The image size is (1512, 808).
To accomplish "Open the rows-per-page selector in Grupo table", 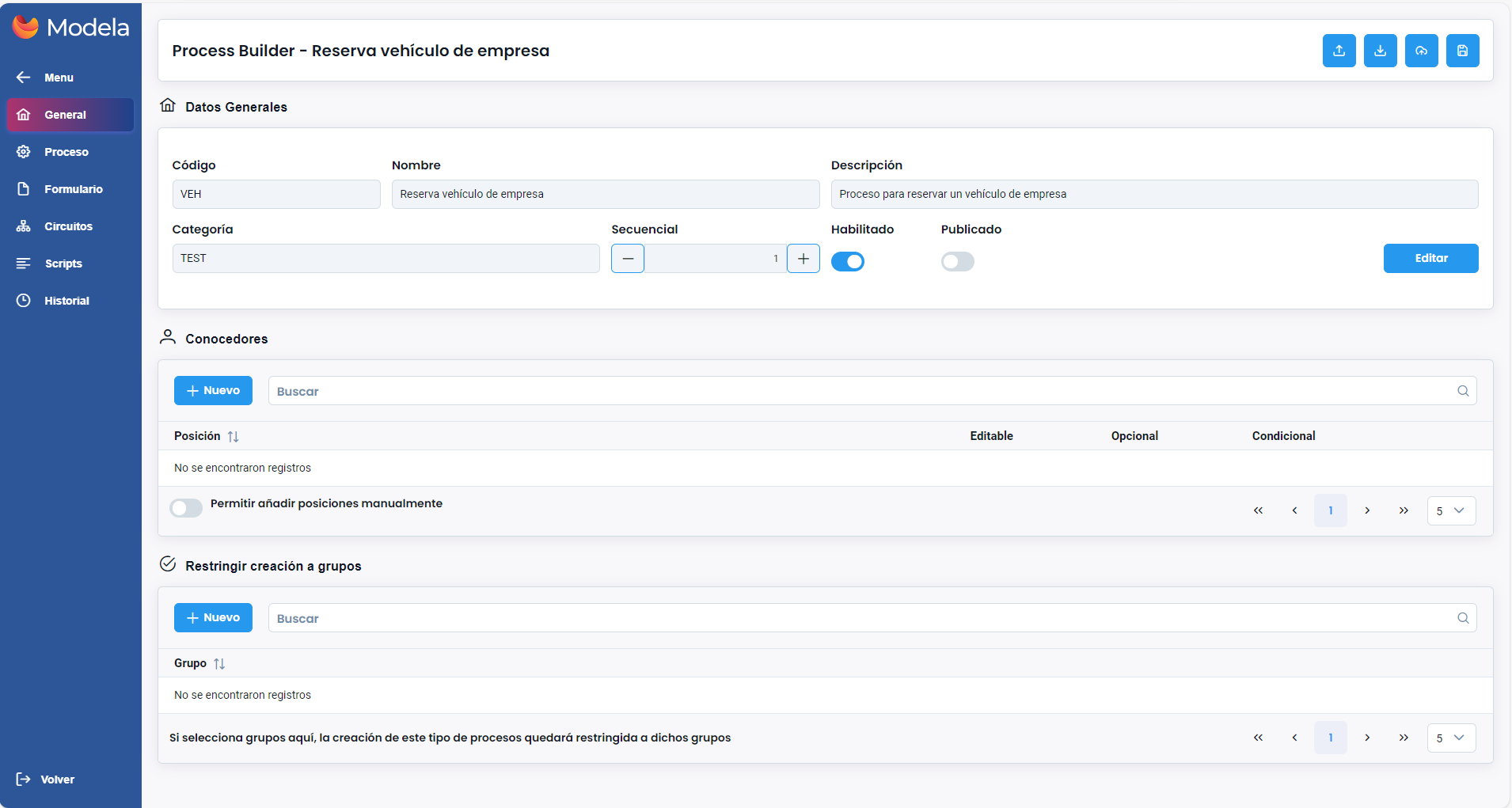I will 1451,737.
